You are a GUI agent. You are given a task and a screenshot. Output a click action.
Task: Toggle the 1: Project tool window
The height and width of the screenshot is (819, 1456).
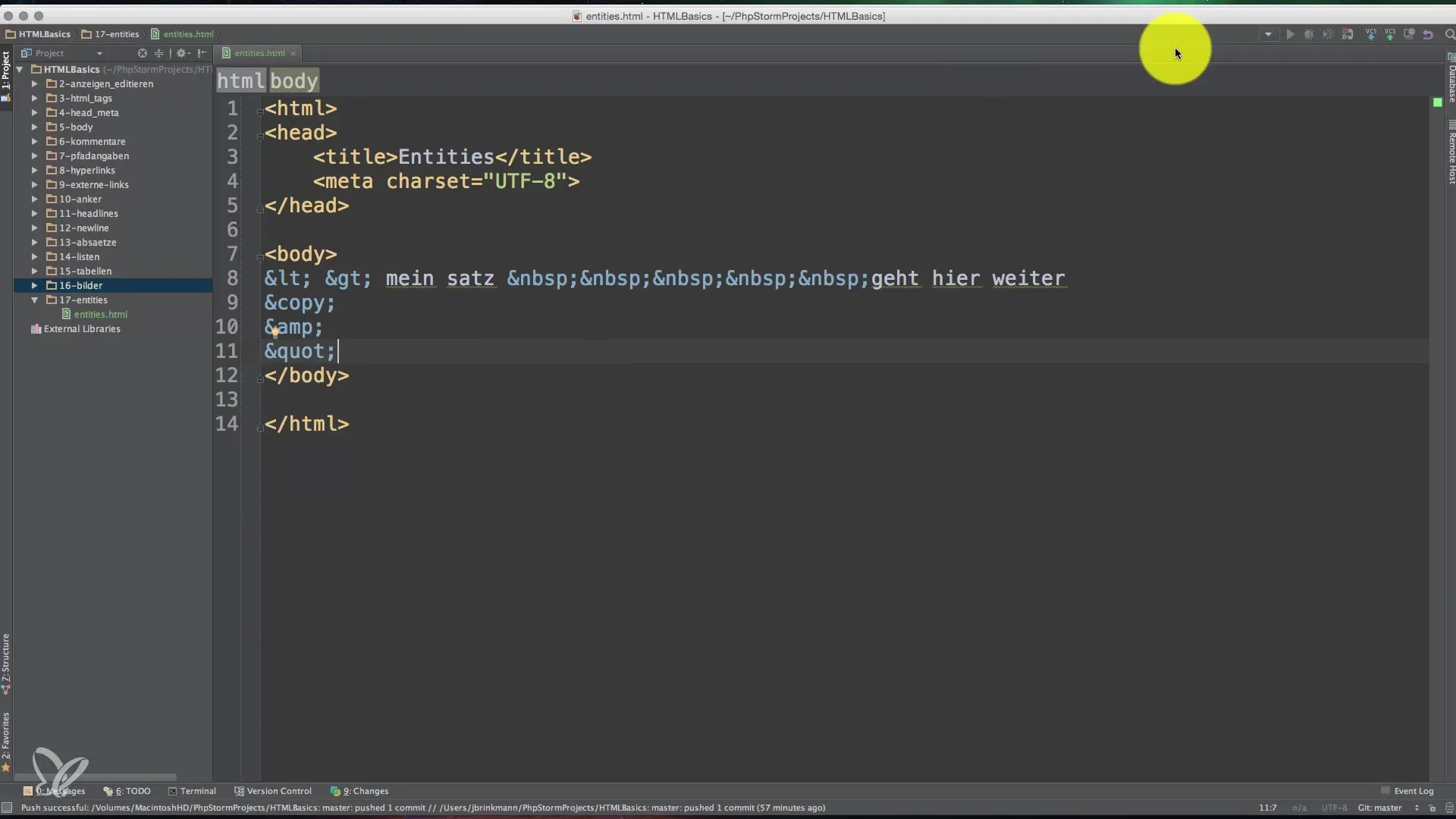point(6,76)
